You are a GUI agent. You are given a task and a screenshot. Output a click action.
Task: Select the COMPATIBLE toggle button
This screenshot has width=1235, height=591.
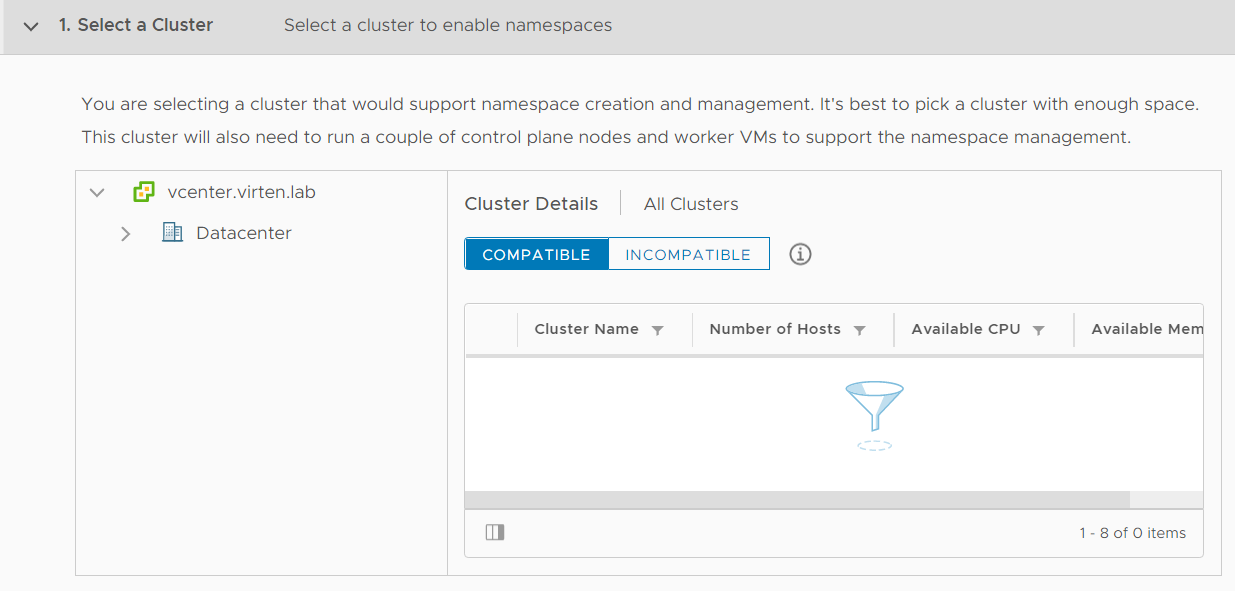pos(536,254)
